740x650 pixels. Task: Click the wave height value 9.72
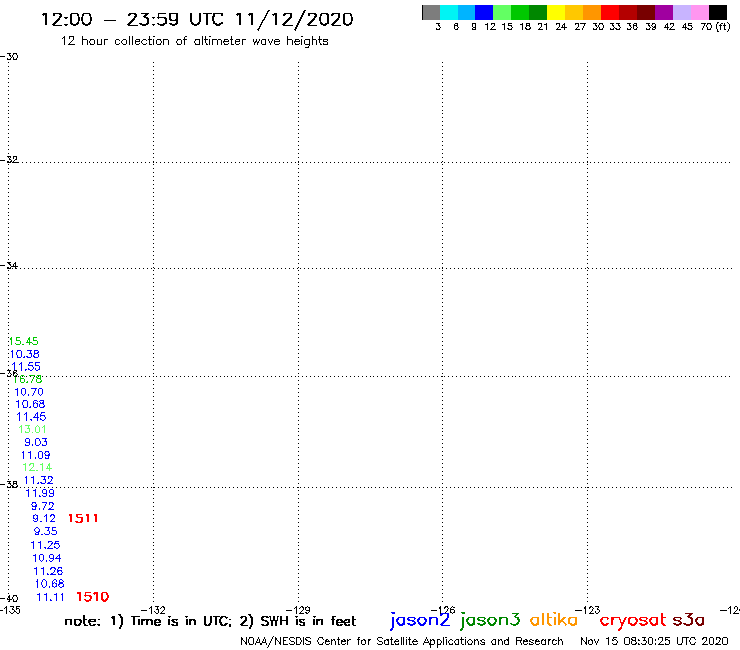[x=42, y=506]
